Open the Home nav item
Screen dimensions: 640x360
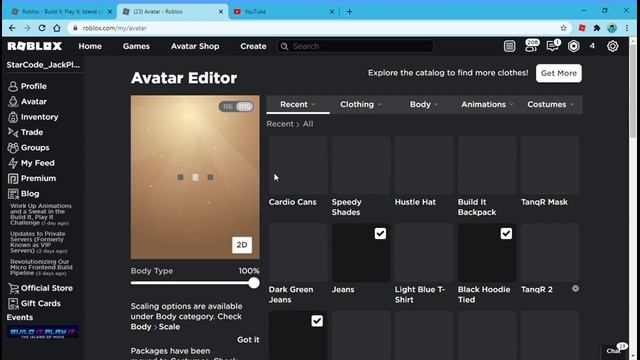pyautogui.click(x=90, y=46)
